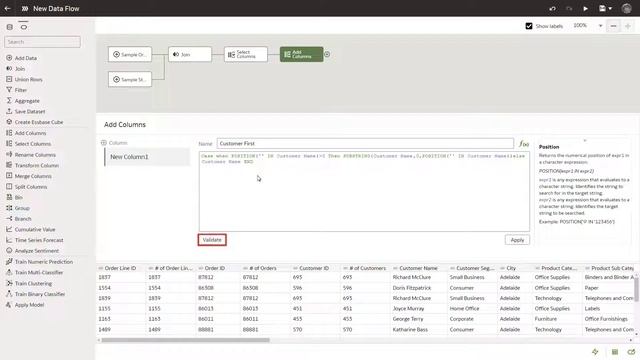Select the Create Essbase Cube step
Viewport: 640px width, 360px height.
click(x=35, y=122)
